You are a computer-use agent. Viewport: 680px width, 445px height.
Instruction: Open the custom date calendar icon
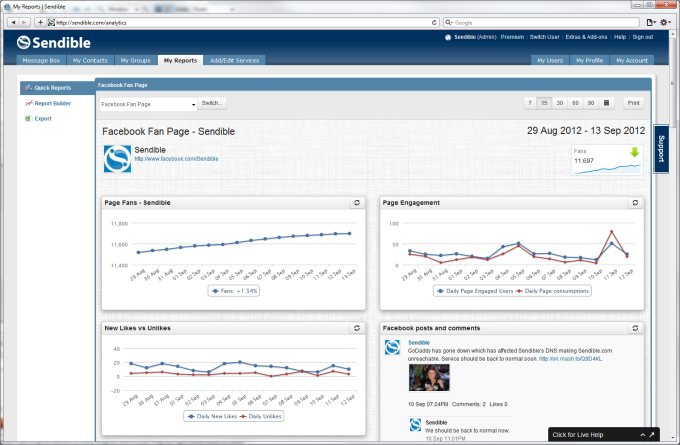(x=606, y=103)
